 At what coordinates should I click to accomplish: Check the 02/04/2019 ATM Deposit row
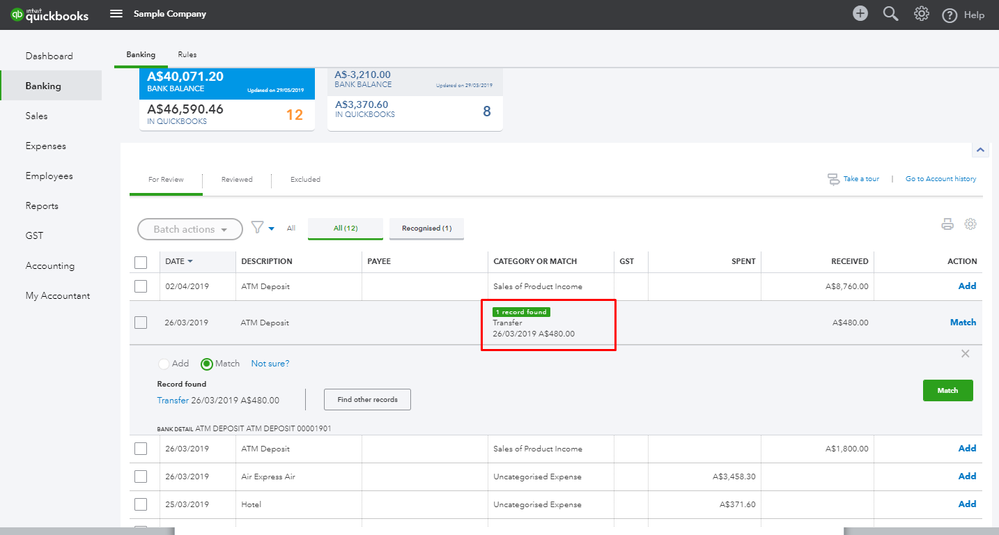pos(141,287)
